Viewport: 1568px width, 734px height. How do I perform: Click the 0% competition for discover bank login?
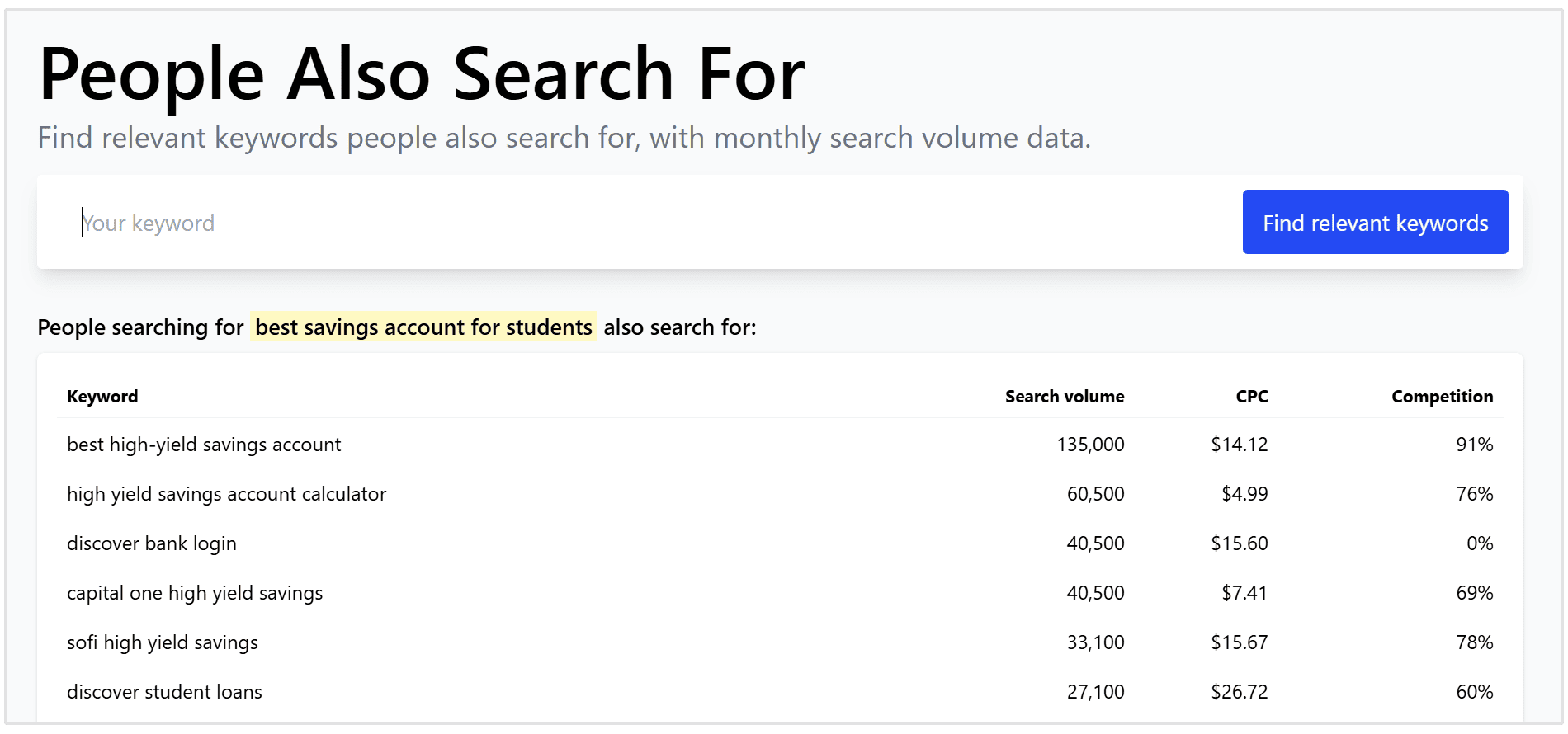(x=1480, y=543)
